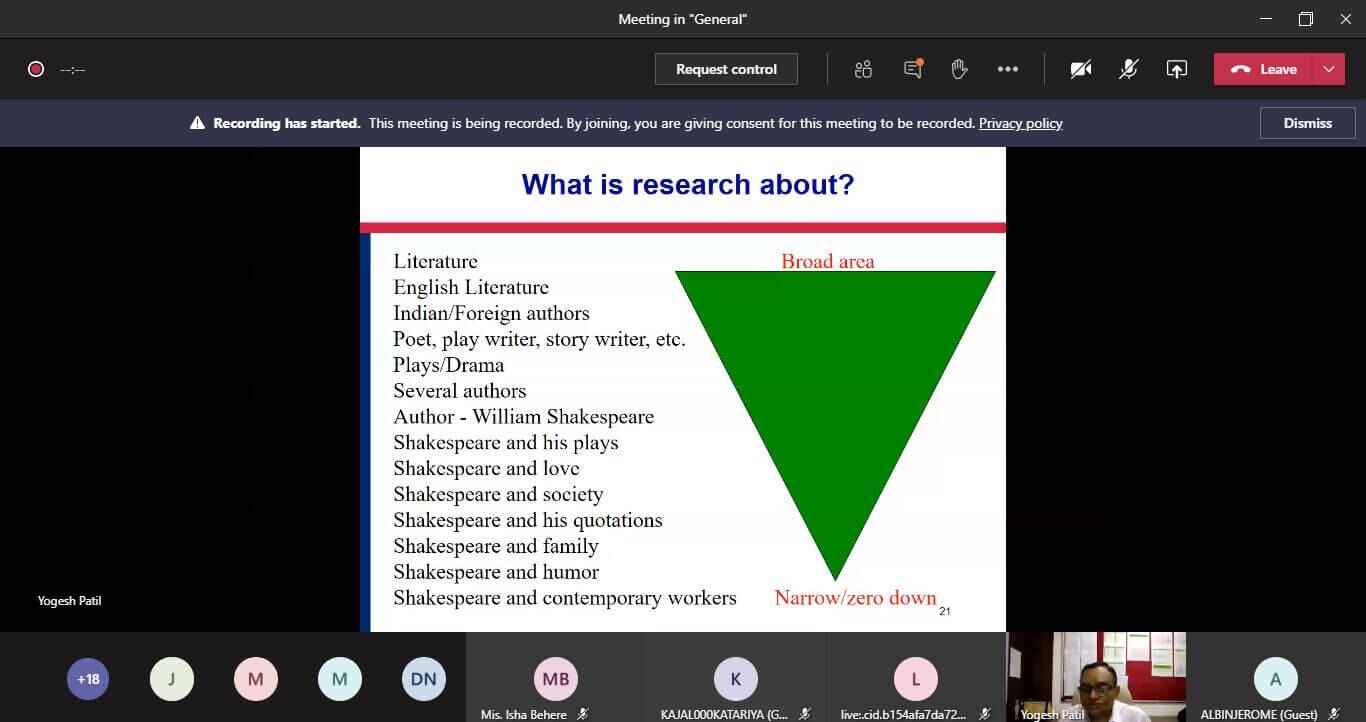Close the meeting window
This screenshot has width=1366, height=722.
point(1346,19)
